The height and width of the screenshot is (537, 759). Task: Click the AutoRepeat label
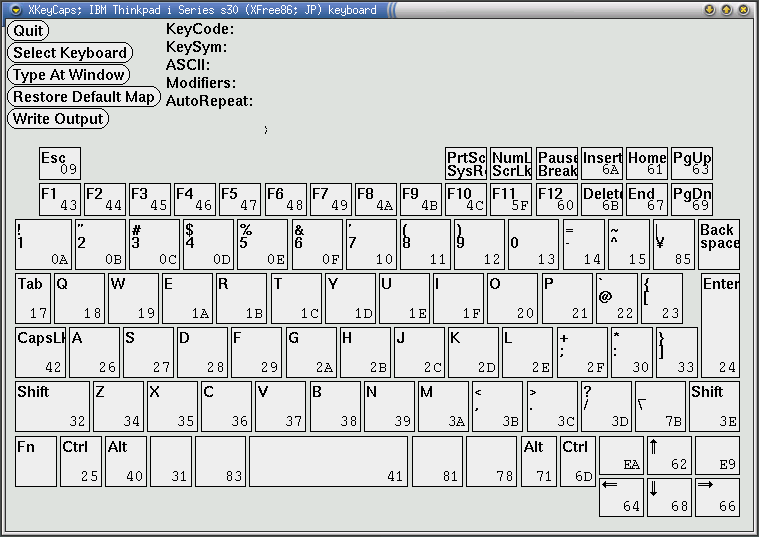pos(210,101)
